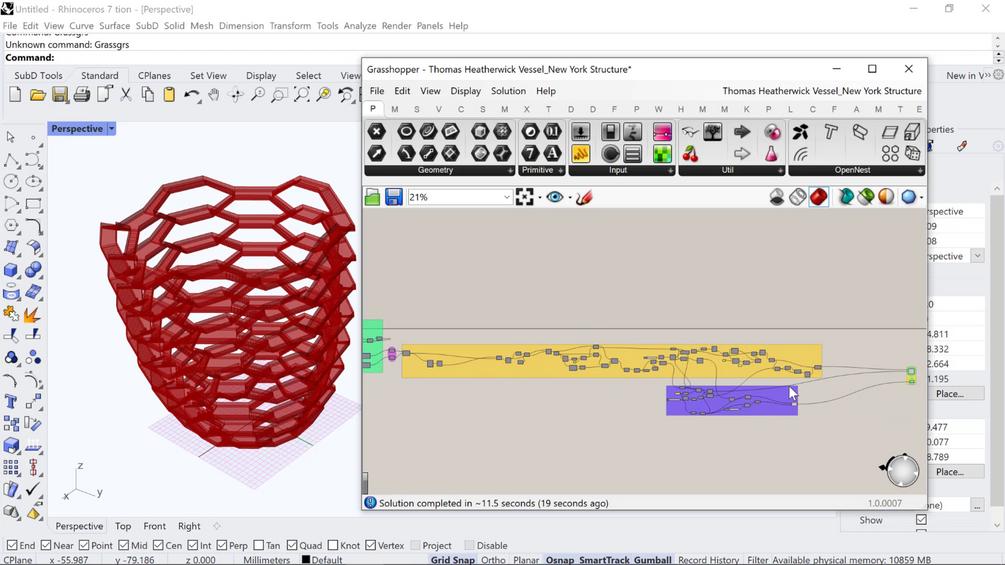Image resolution: width=1005 pixels, height=565 pixels.
Task: Click the Circle parameter icon in Geometry panel
Action: point(406,131)
